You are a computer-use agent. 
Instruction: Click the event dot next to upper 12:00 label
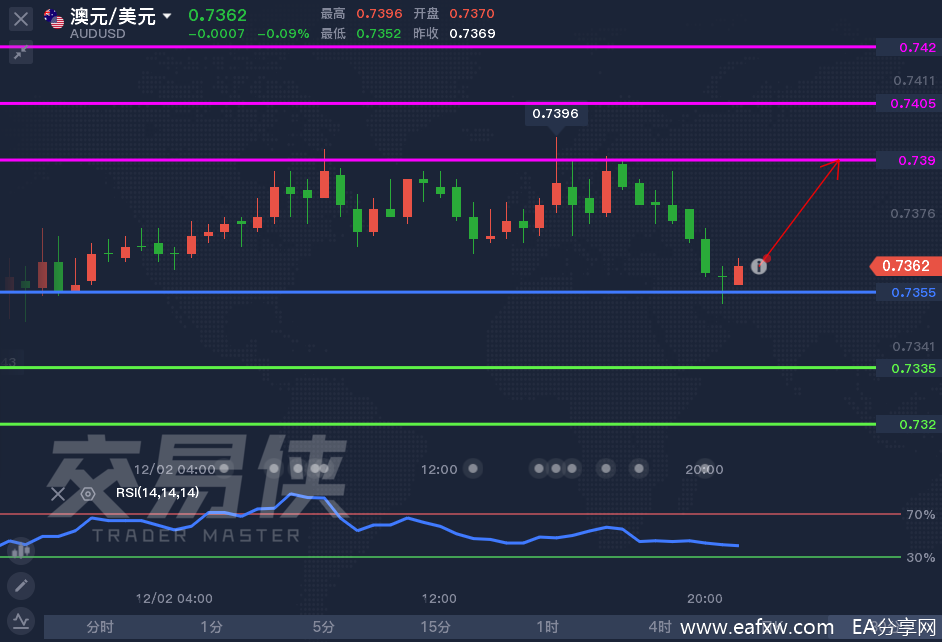pos(473,468)
